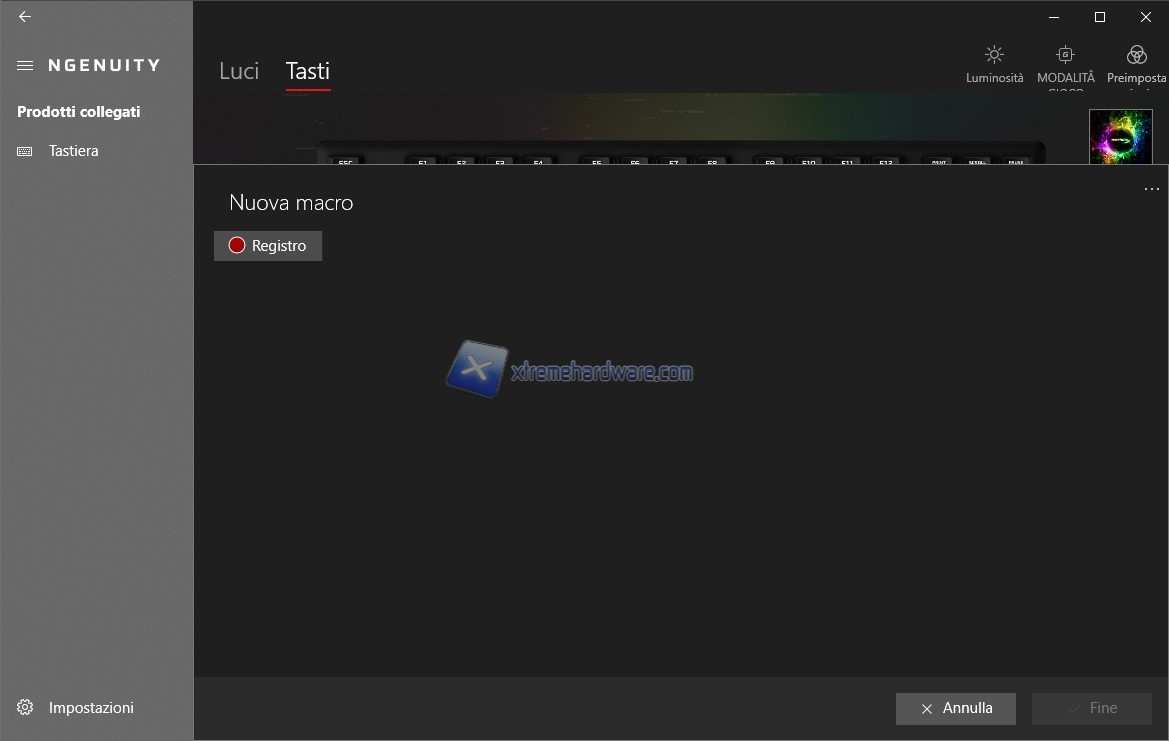Click the ESC key on keyboard preview
This screenshot has height=741, width=1169.
(x=346, y=160)
